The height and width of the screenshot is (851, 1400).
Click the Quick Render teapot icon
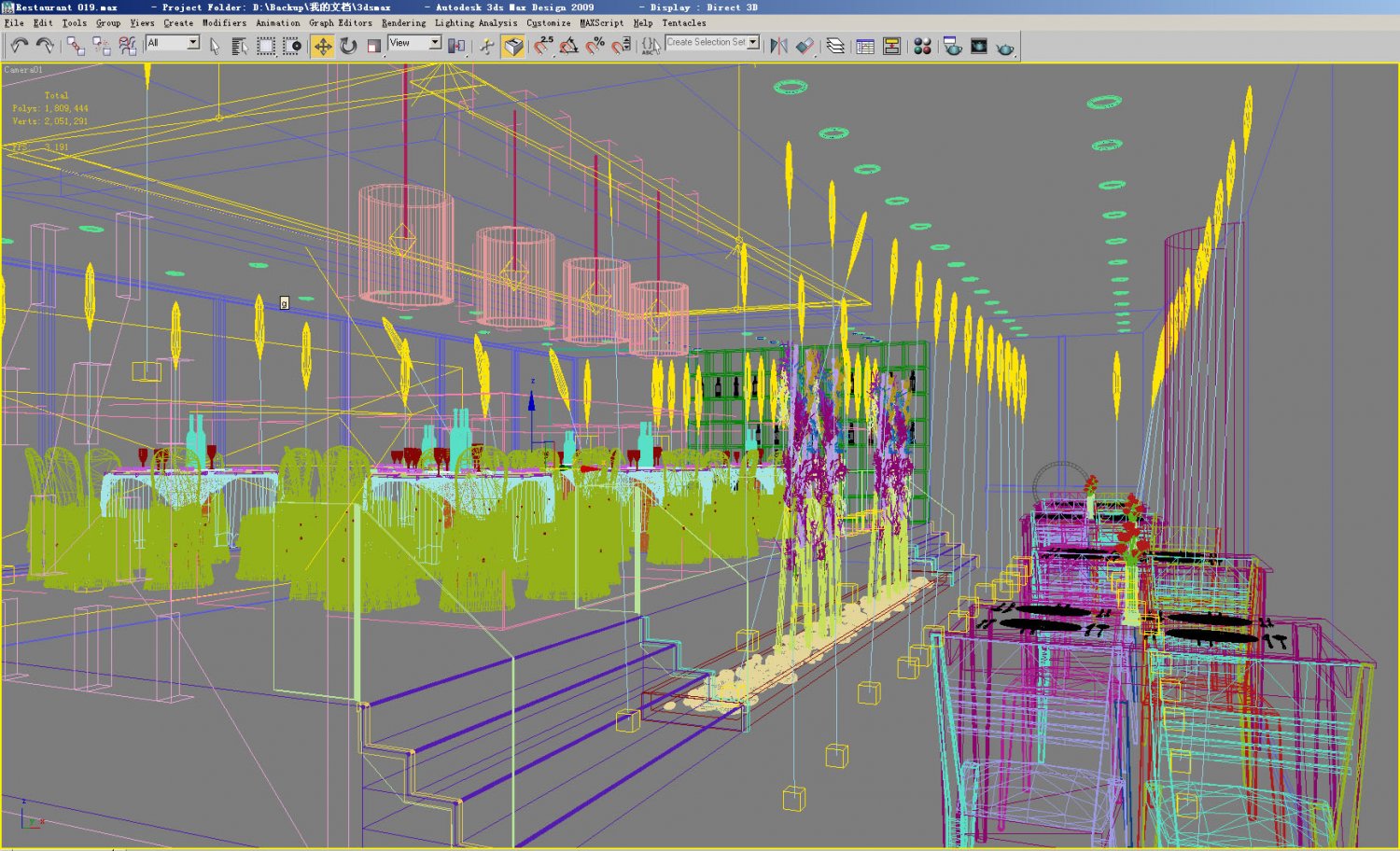pos(1005,47)
